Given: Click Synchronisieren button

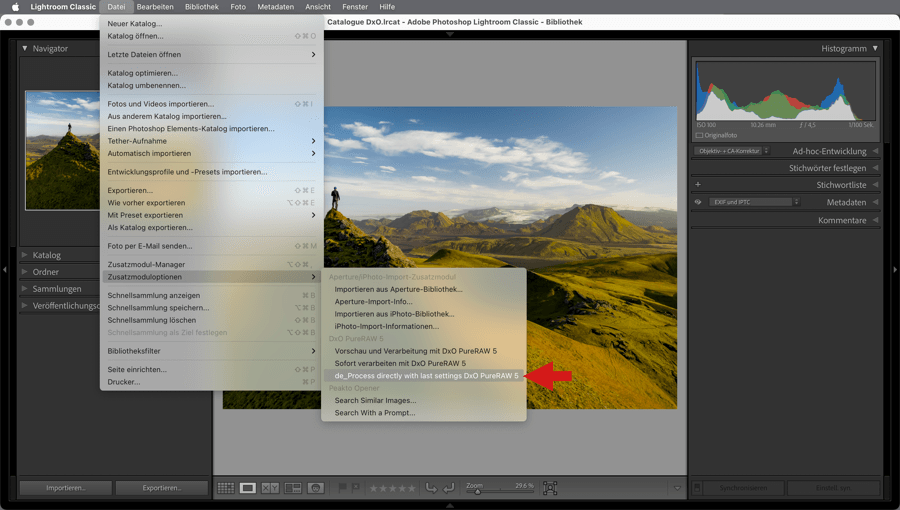Looking at the screenshot, I should [743, 488].
